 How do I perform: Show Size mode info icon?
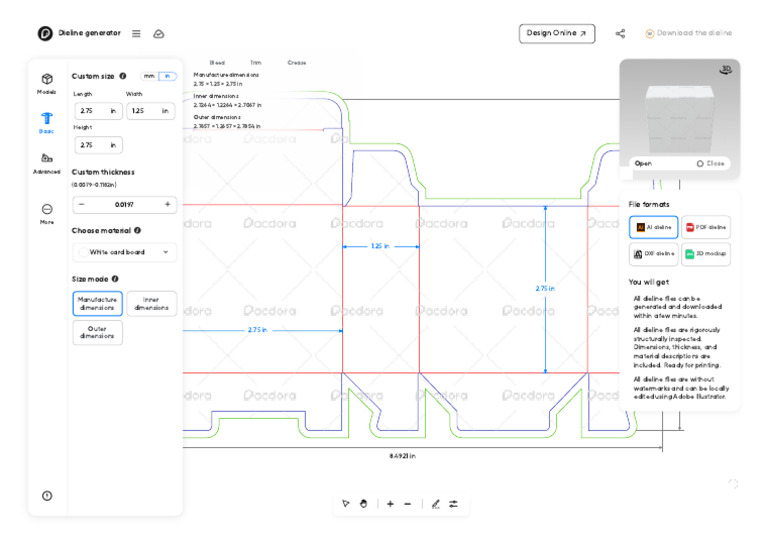(x=115, y=279)
